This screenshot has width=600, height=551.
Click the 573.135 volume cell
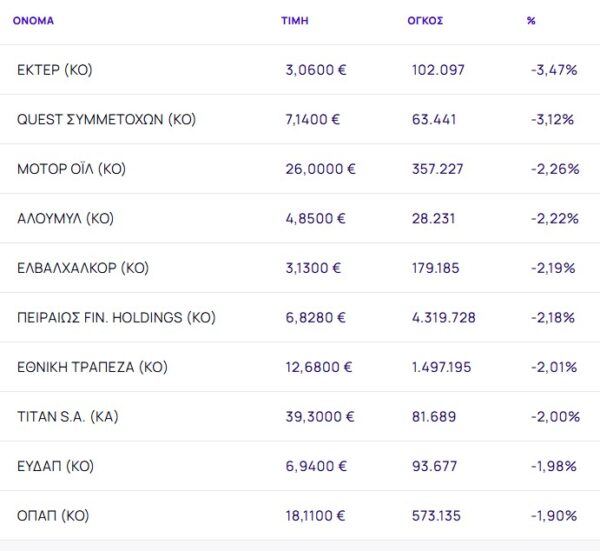[x=438, y=516]
